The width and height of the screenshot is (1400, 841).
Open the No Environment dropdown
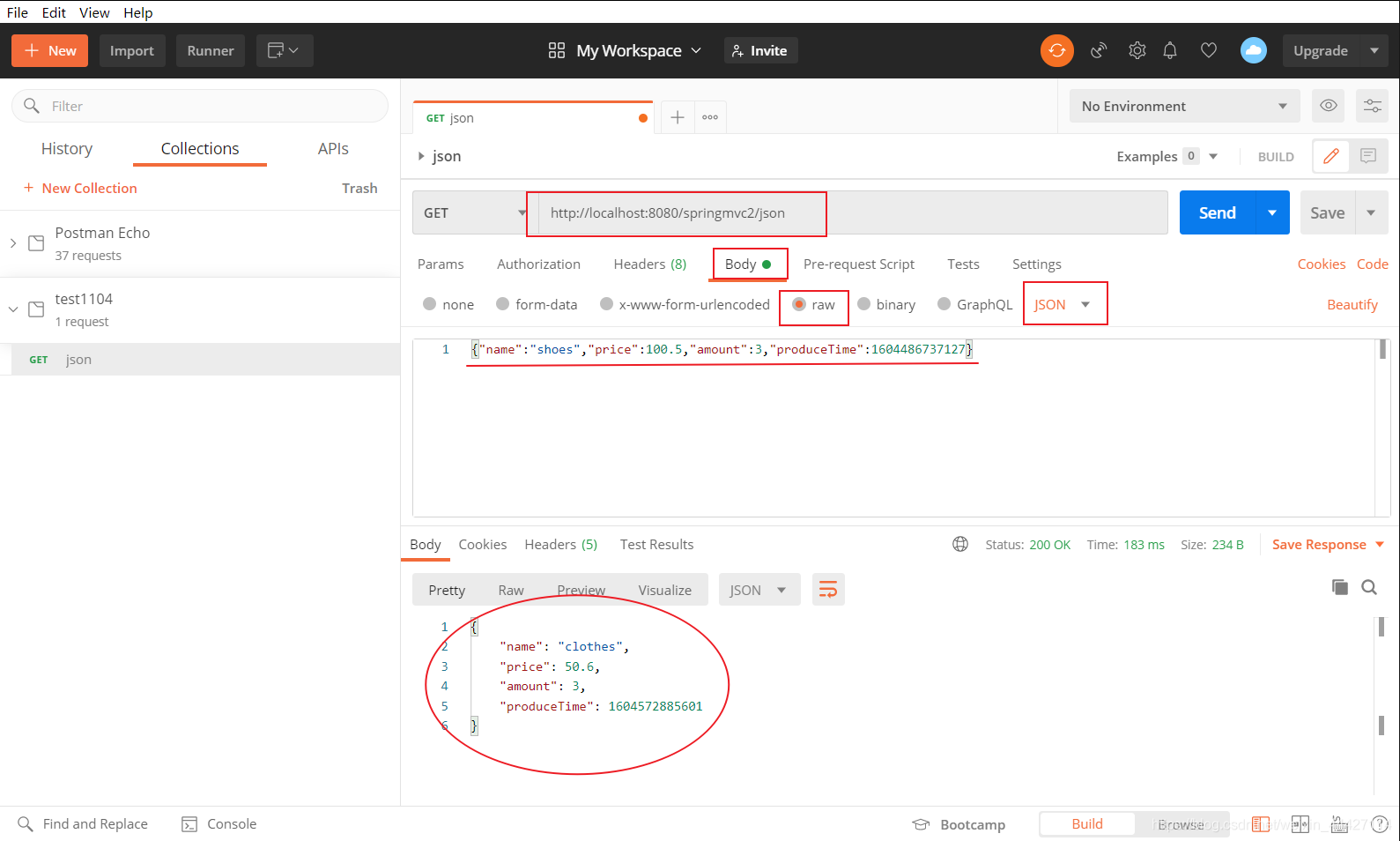pyautogui.click(x=1184, y=106)
